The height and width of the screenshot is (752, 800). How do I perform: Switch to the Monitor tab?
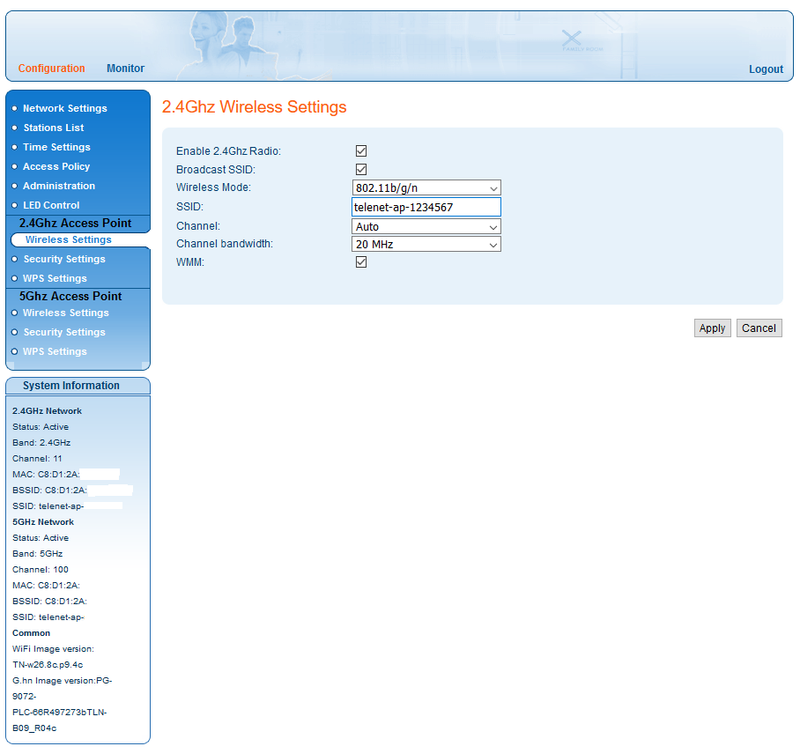click(x=126, y=69)
